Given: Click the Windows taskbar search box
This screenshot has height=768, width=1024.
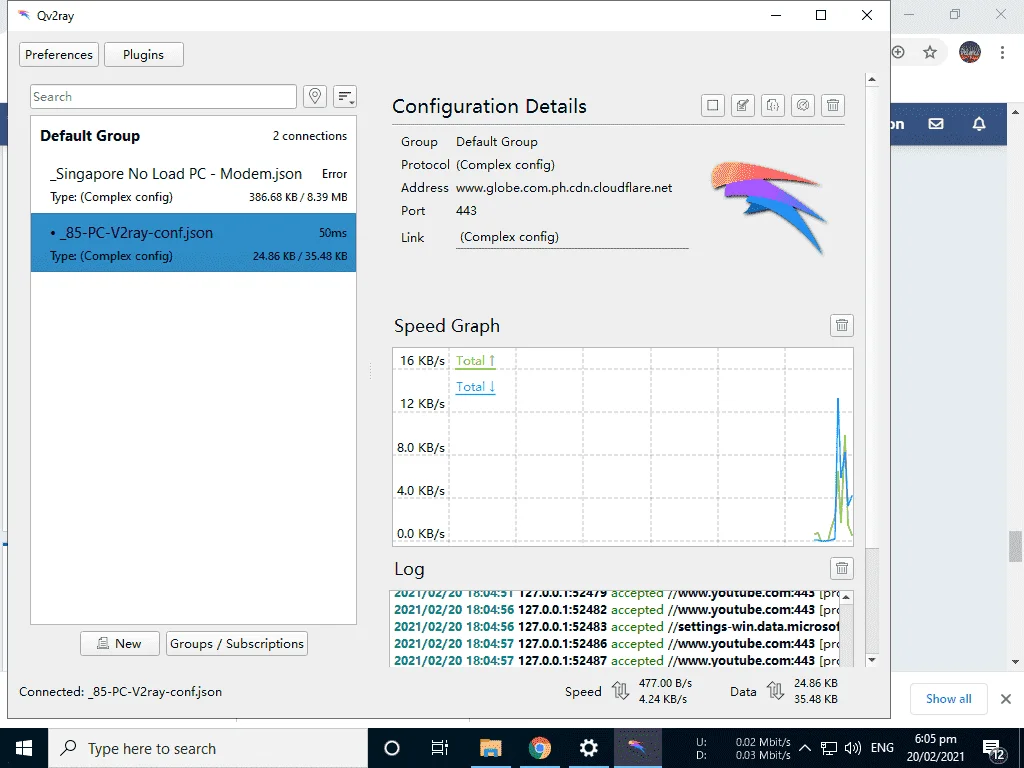Looking at the screenshot, I should 208,748.
